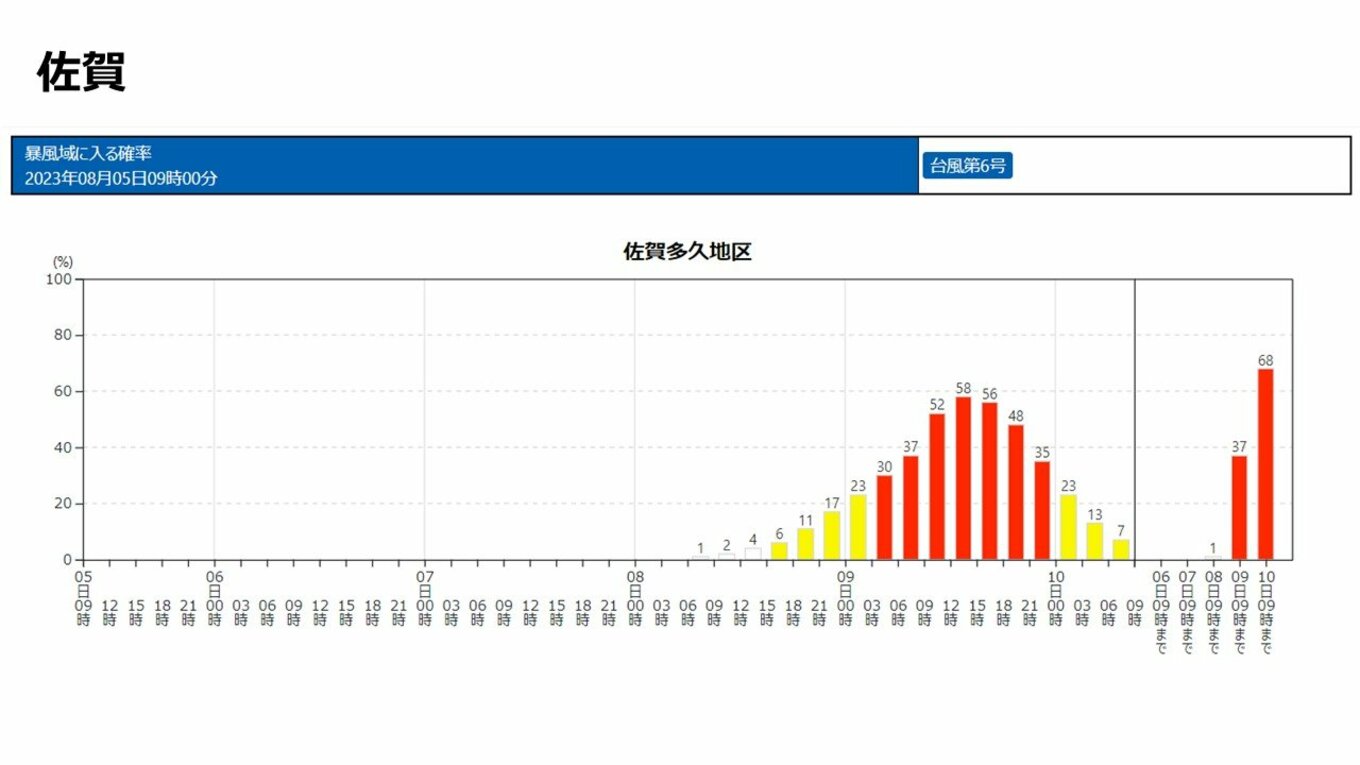Click the 佐賀 page heading
The image size is (1360, 765).
[81, 72]
